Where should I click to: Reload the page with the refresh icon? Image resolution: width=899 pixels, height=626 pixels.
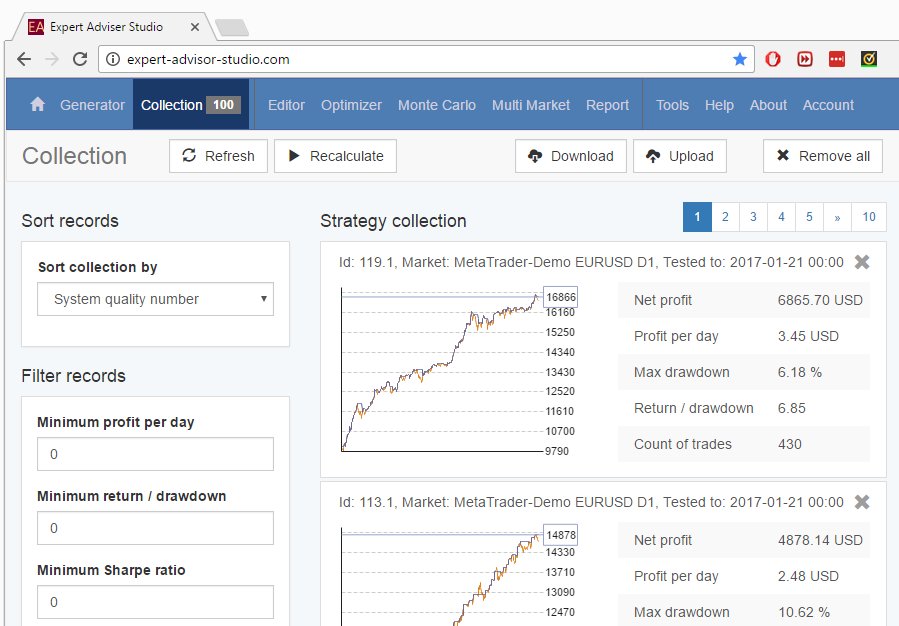click(80, 59)
